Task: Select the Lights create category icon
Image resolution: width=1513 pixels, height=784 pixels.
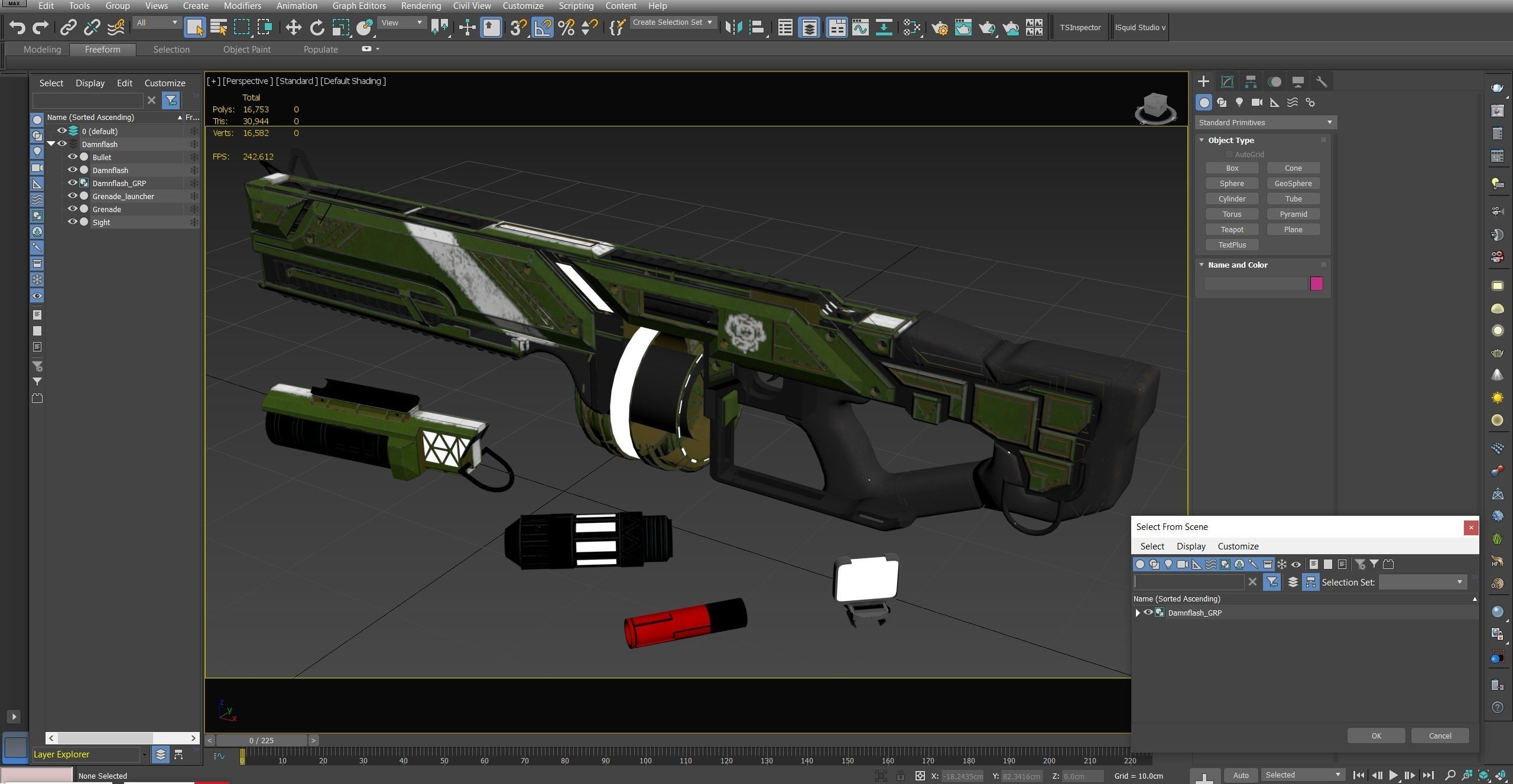Action: coord(1239,102)
